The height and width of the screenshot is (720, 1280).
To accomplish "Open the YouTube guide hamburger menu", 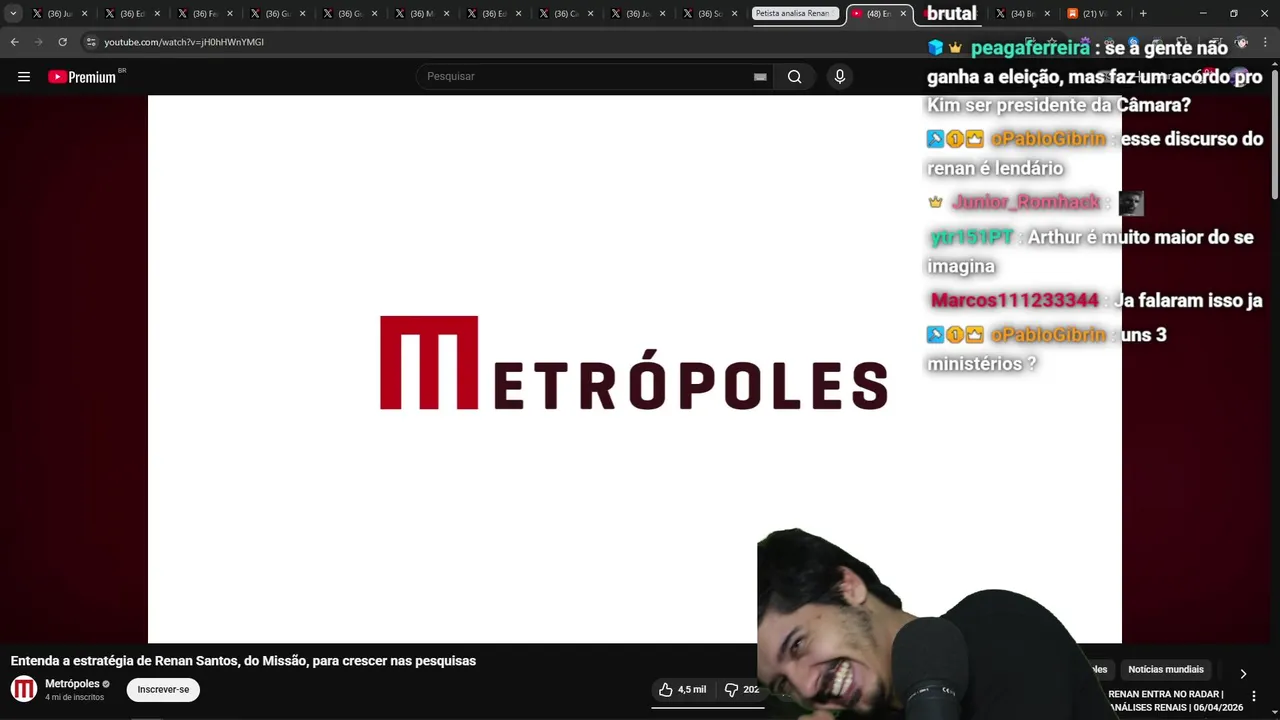I will pos(24,77).
